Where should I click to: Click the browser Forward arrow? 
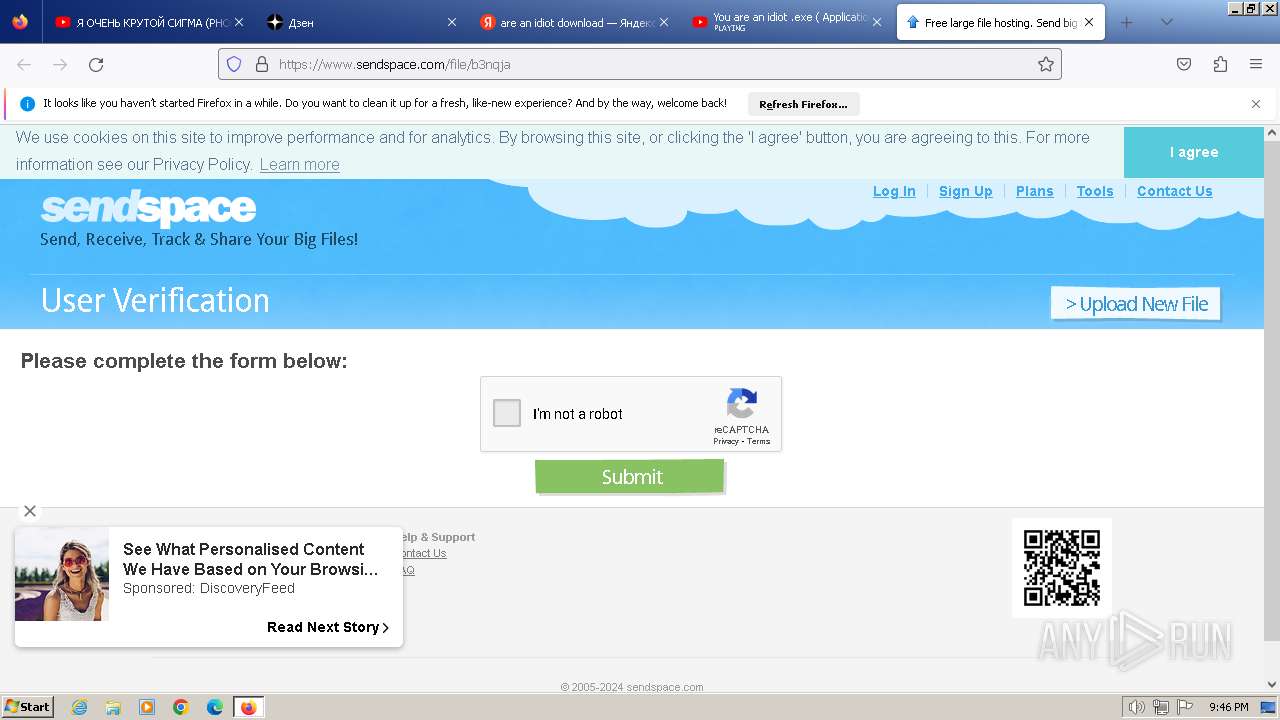click(60, 64)
